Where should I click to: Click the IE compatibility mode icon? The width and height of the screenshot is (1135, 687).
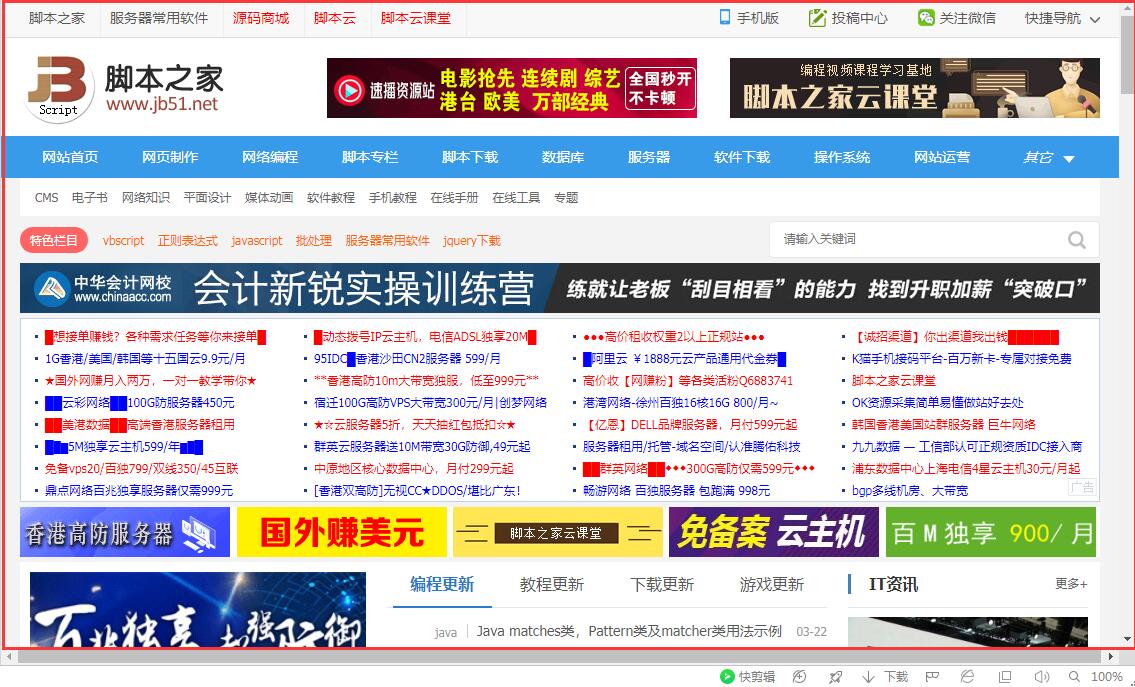(967, 676)
